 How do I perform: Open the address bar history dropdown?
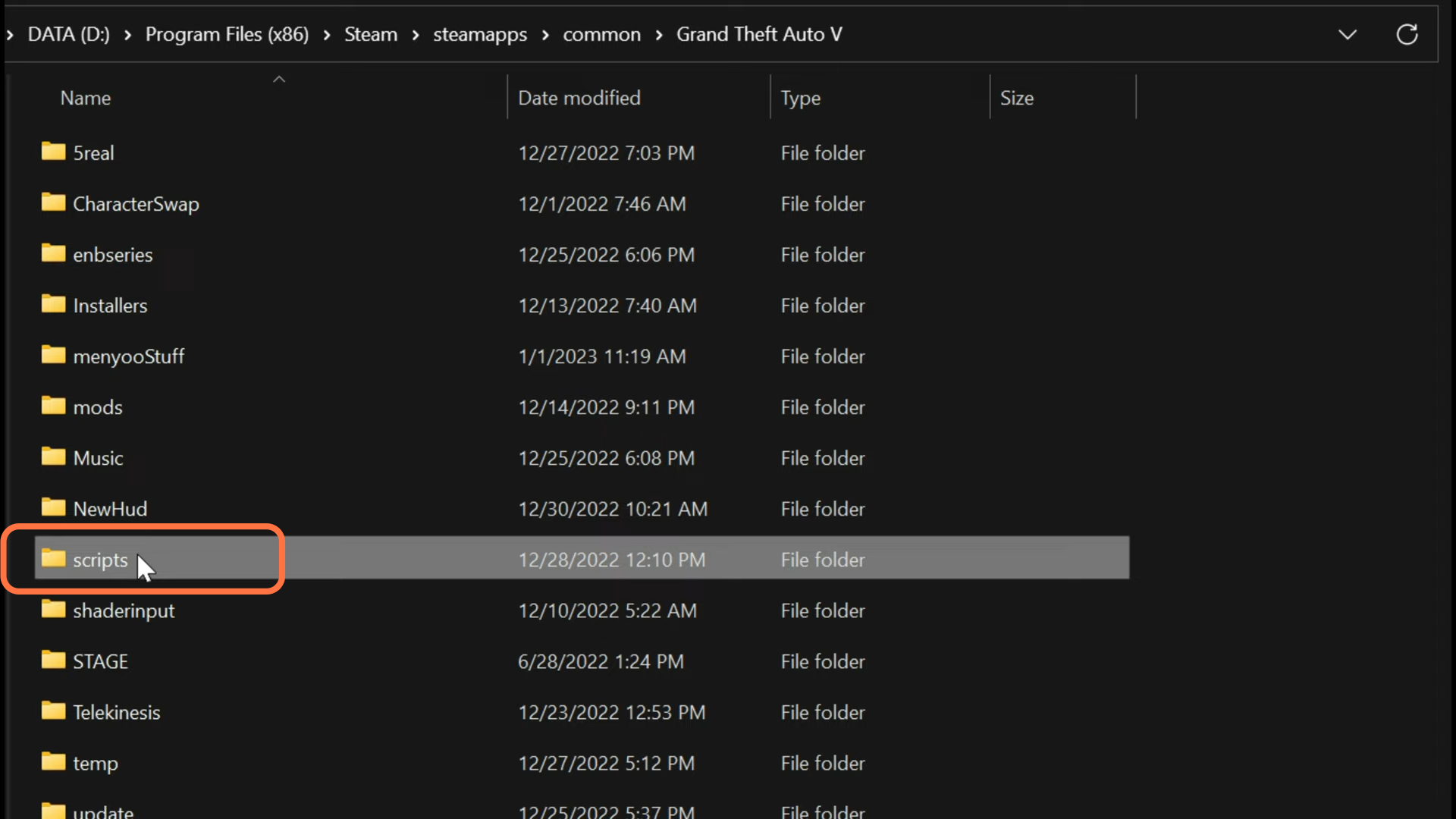pos(1348,35)
